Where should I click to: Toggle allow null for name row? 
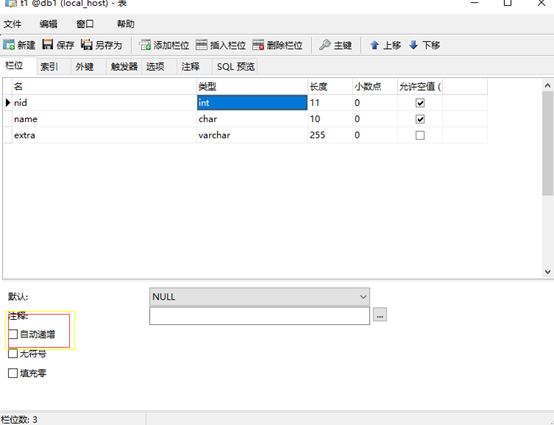click(x=420, y=119)
